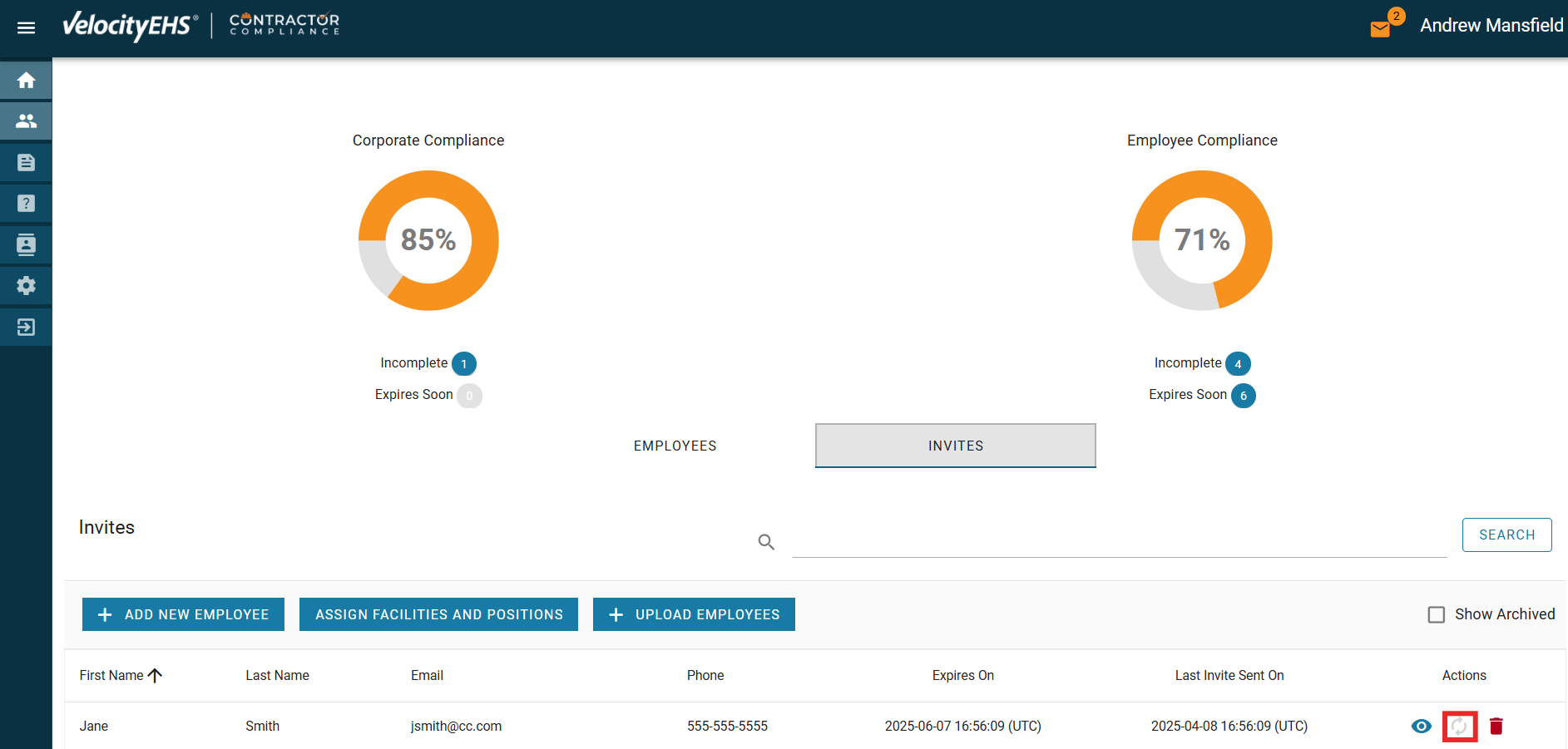Image resolution: width=1568 pixels, height=749 pixels.
Task: Open the mail notifications envelope
Action: [x=1381, y=29]
